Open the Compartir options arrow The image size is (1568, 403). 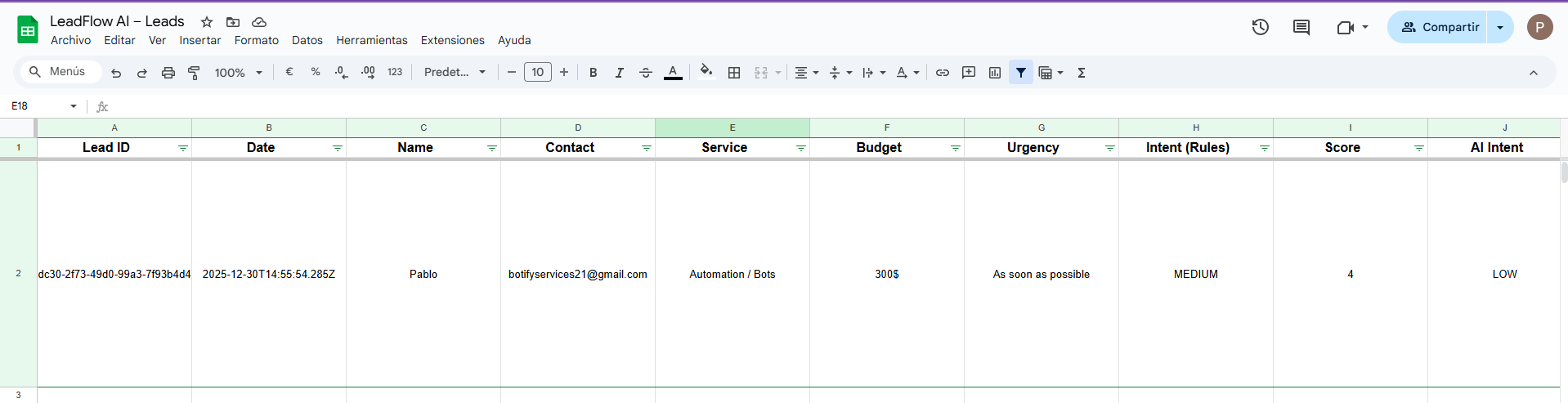point(1500,27)
